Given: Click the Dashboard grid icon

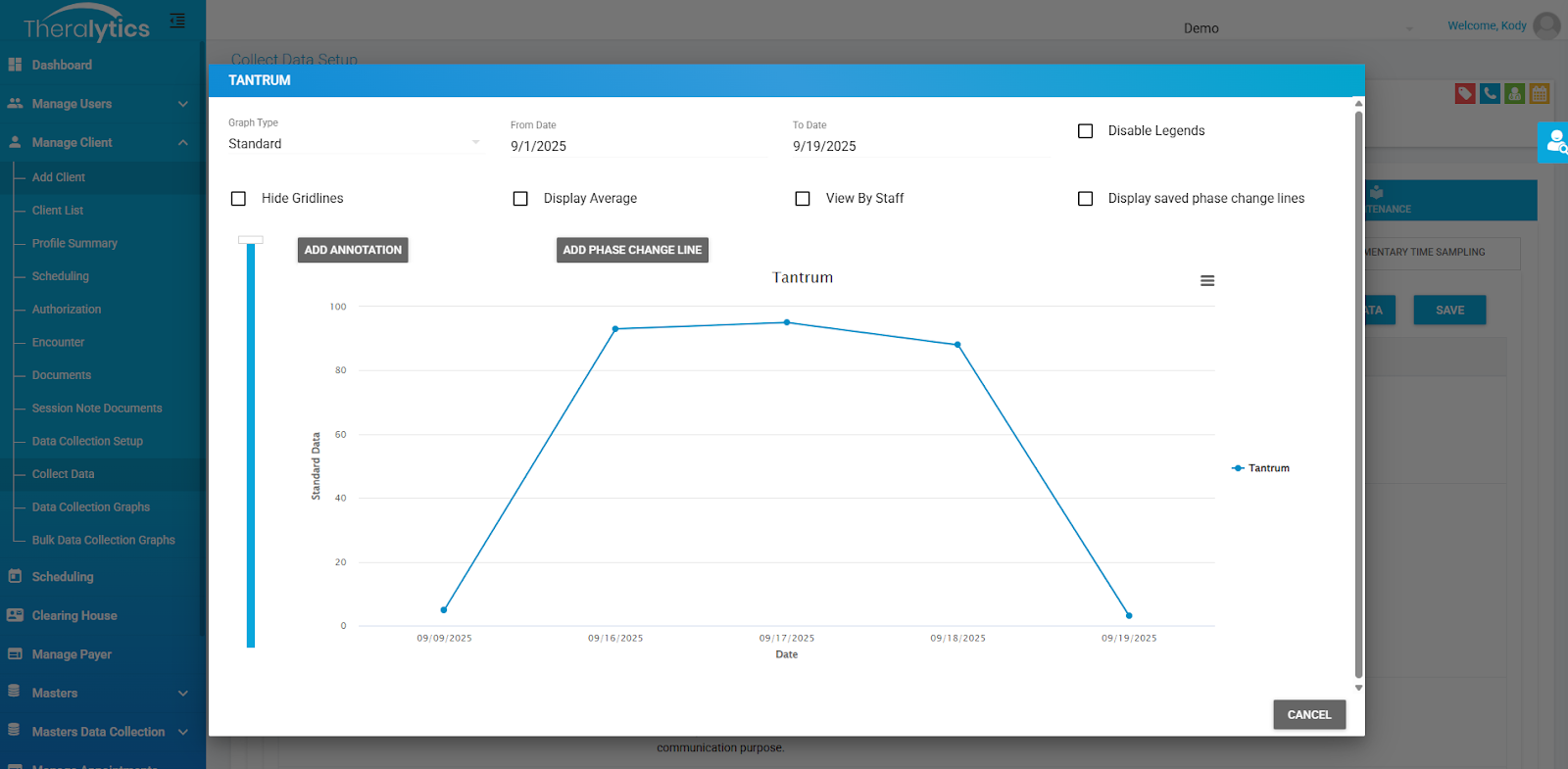Looking at the screenshot, I should (15, 65).
